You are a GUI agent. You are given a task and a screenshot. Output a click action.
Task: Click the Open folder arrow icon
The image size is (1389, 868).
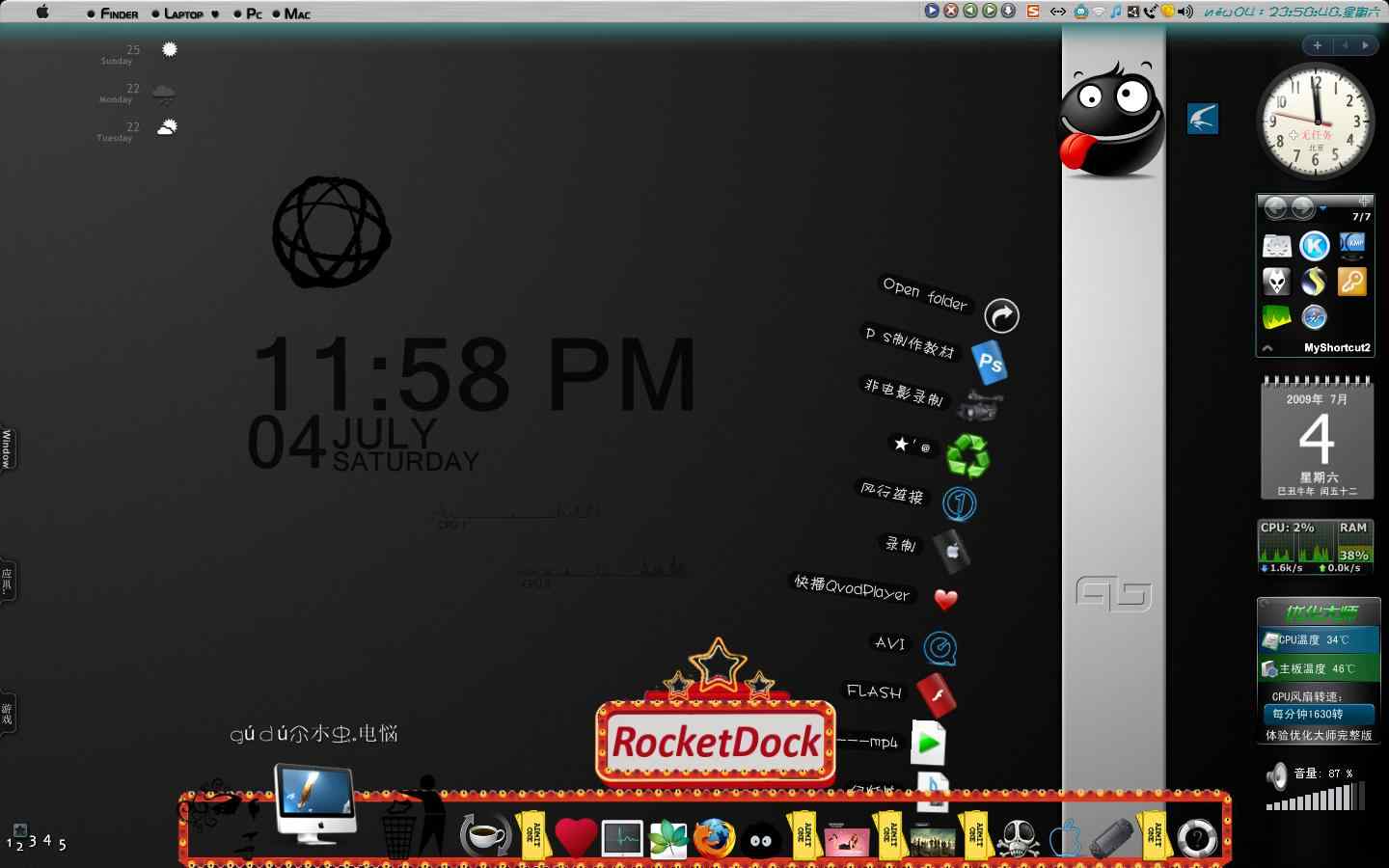1002,315
